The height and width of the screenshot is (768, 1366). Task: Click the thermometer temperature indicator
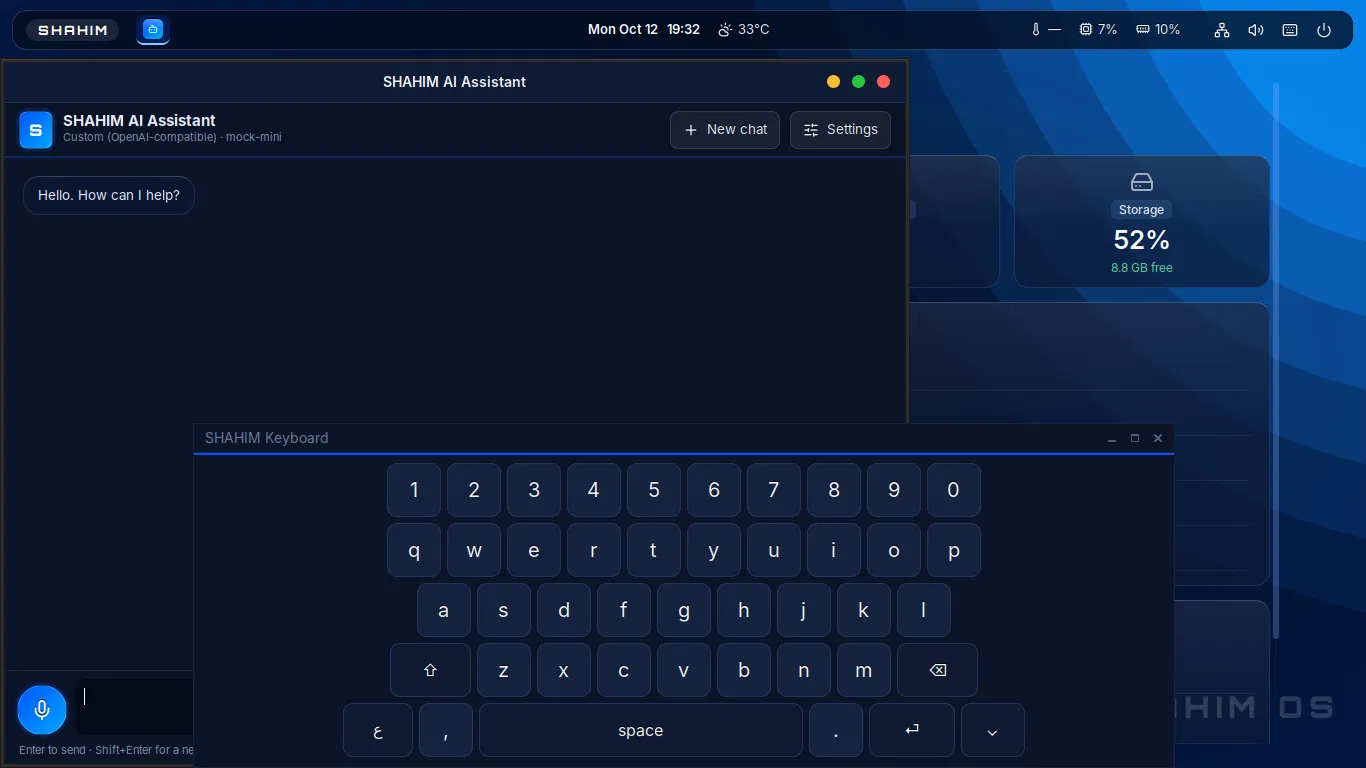[1046, 30]
